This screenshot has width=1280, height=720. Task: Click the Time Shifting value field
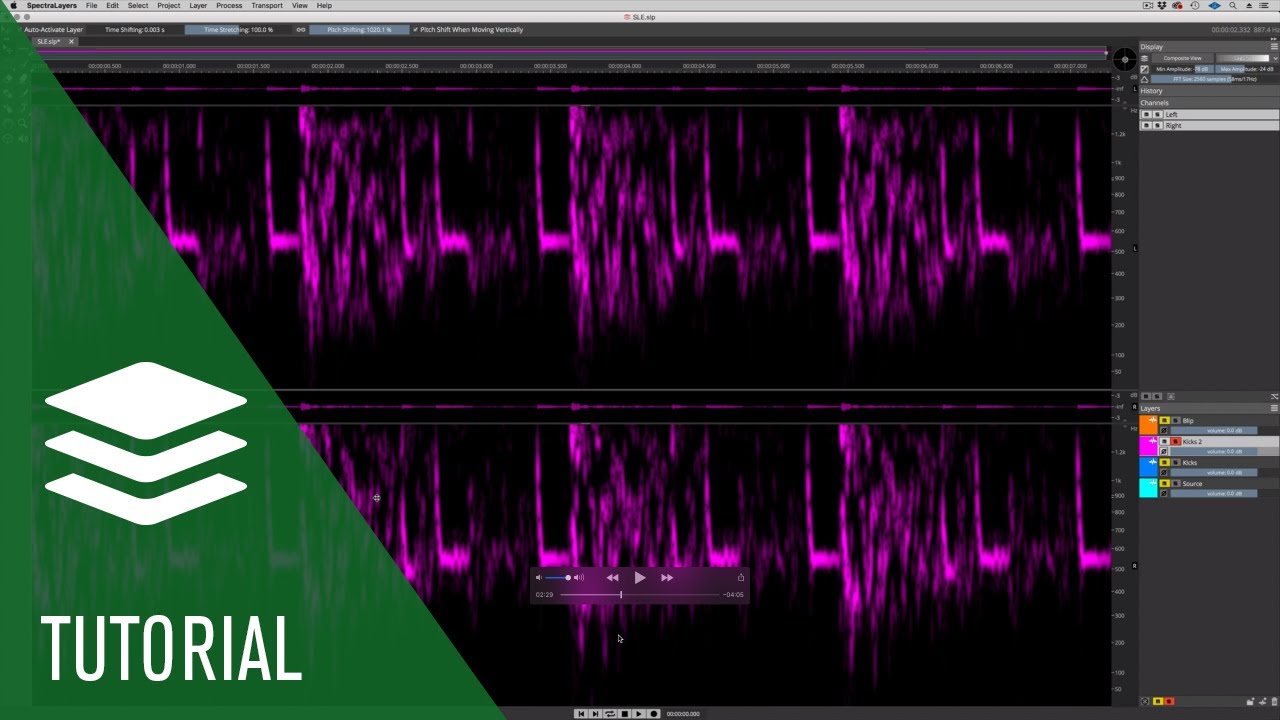point(135,30)
